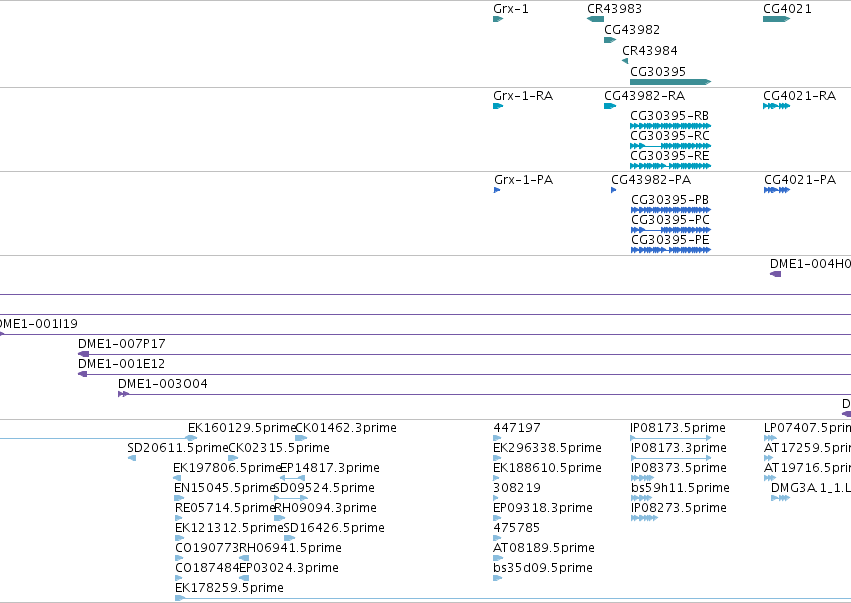This screenshot has height=603, width=851.
Task: Select the RE05714.5prime EST
Action: tap(179, 518)
